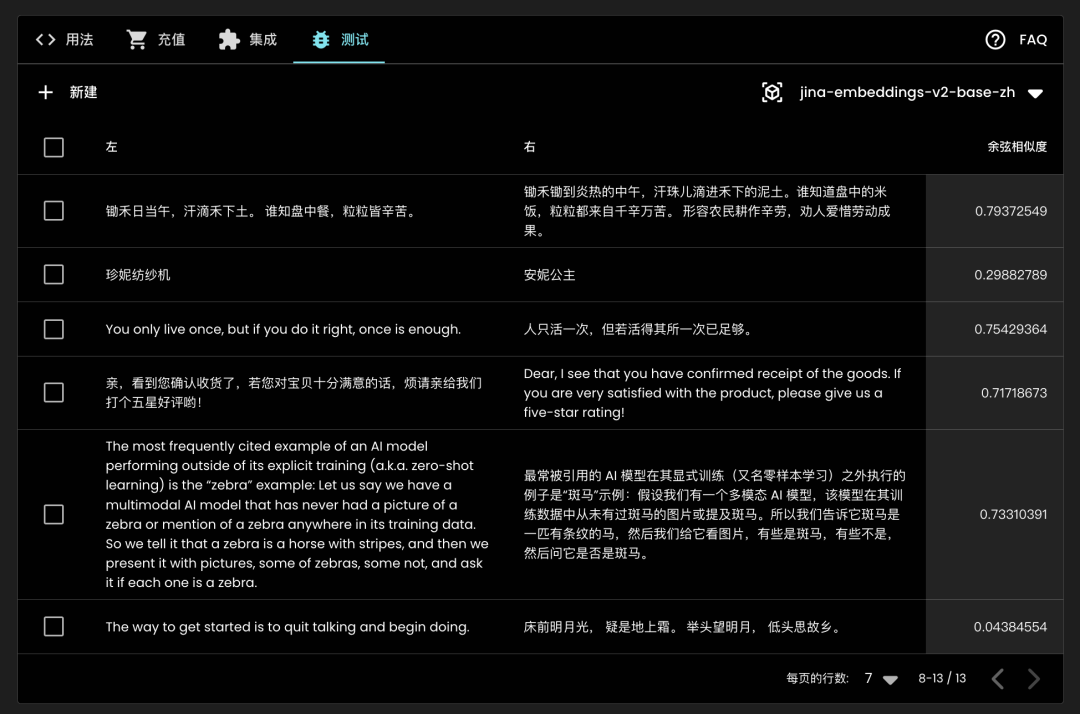1080x714 pixels.
Task: Open the FAQ help question-mark icon
Action: click(995, 39)
